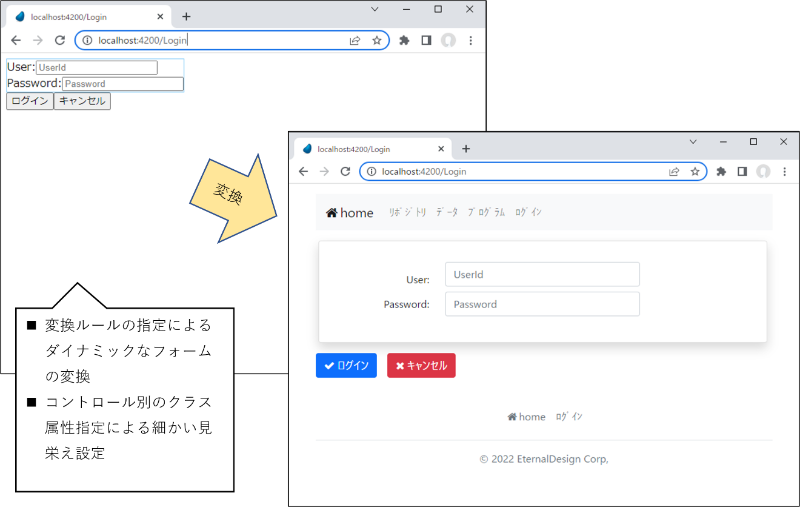Open the three-dot Chrome menu in the back window
This screenshot has height=507, width=800.
pos(470,41)
